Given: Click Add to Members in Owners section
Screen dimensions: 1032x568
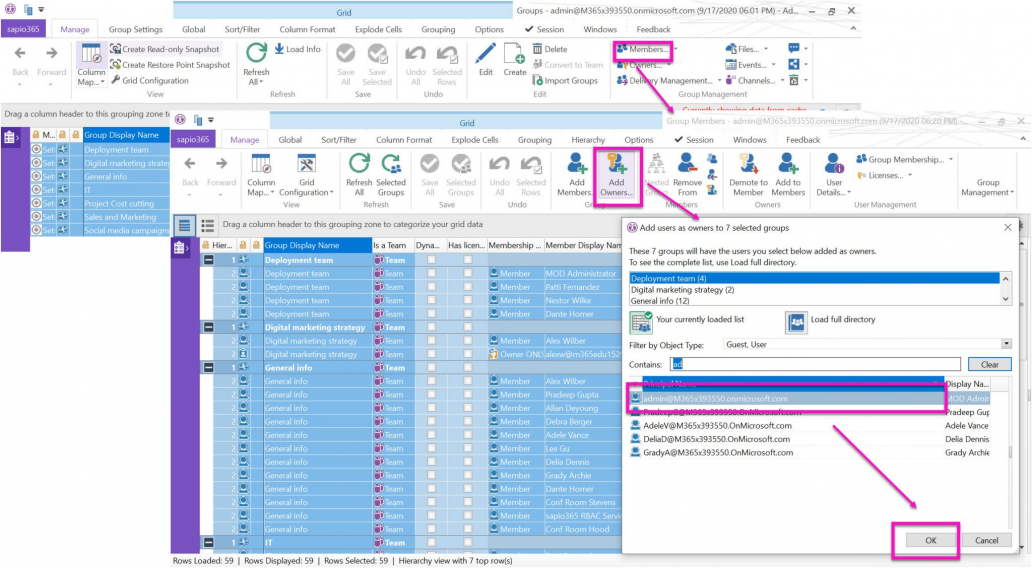Looking at the screenshot, I should point(788,175).
